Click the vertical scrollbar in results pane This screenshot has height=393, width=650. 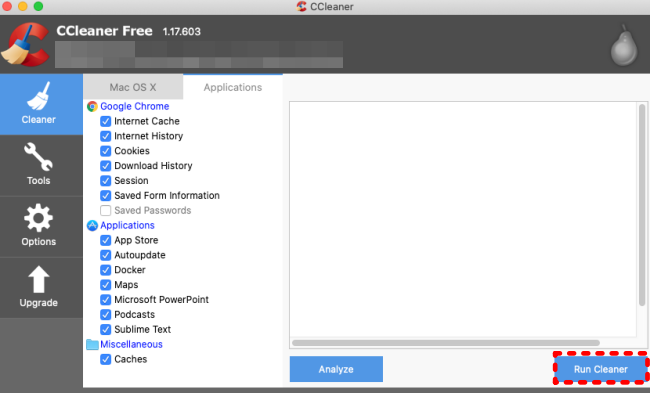[642, 205]
